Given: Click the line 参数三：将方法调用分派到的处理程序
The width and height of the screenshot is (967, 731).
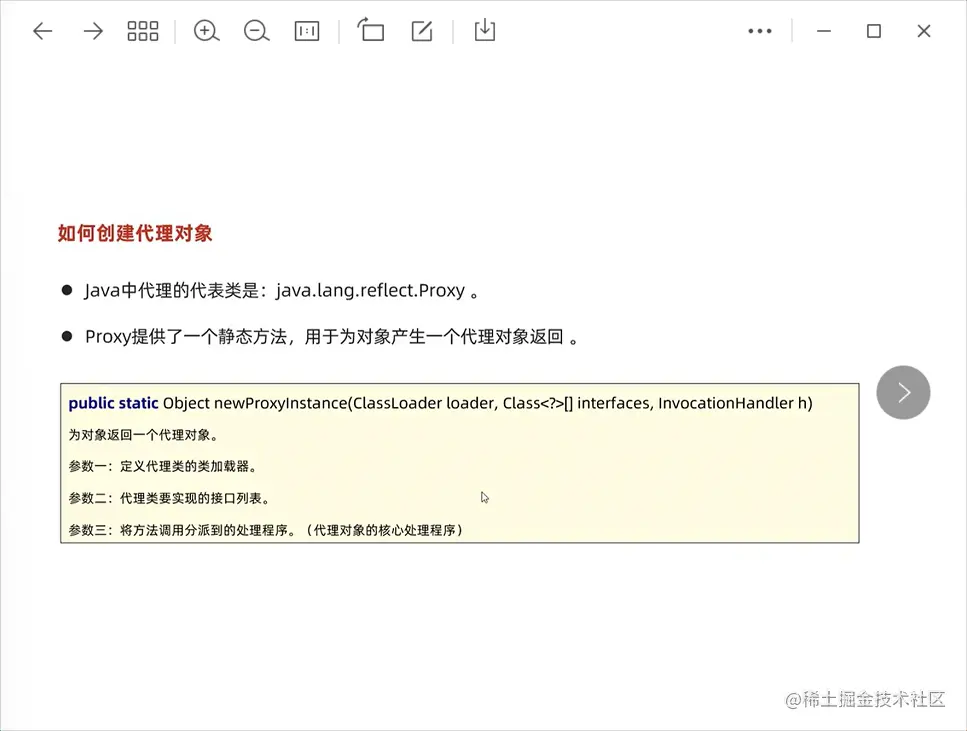Looking at the screenshot, I should pos(265,530).
